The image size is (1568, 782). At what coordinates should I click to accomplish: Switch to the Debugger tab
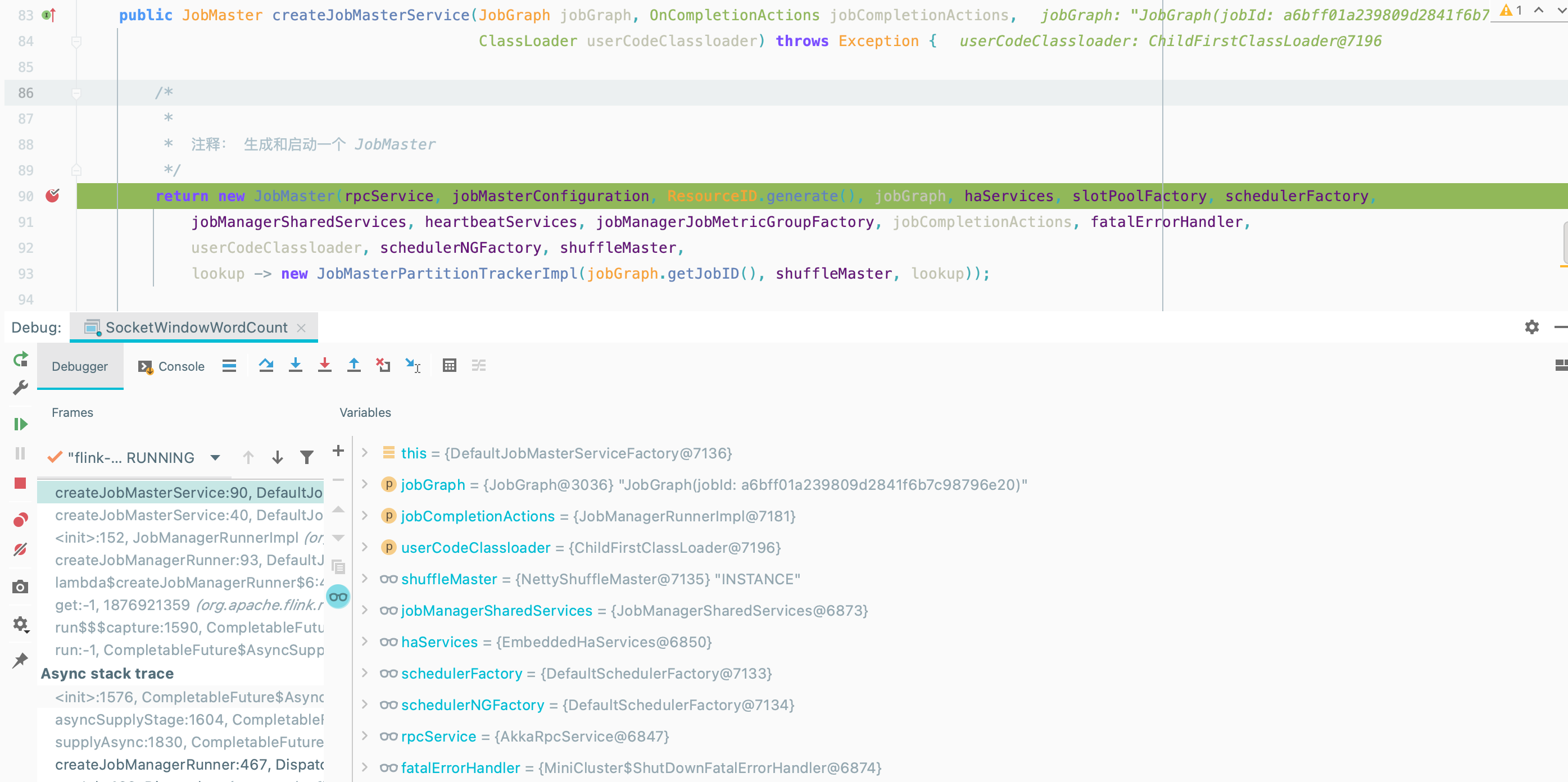coord(80,366)
